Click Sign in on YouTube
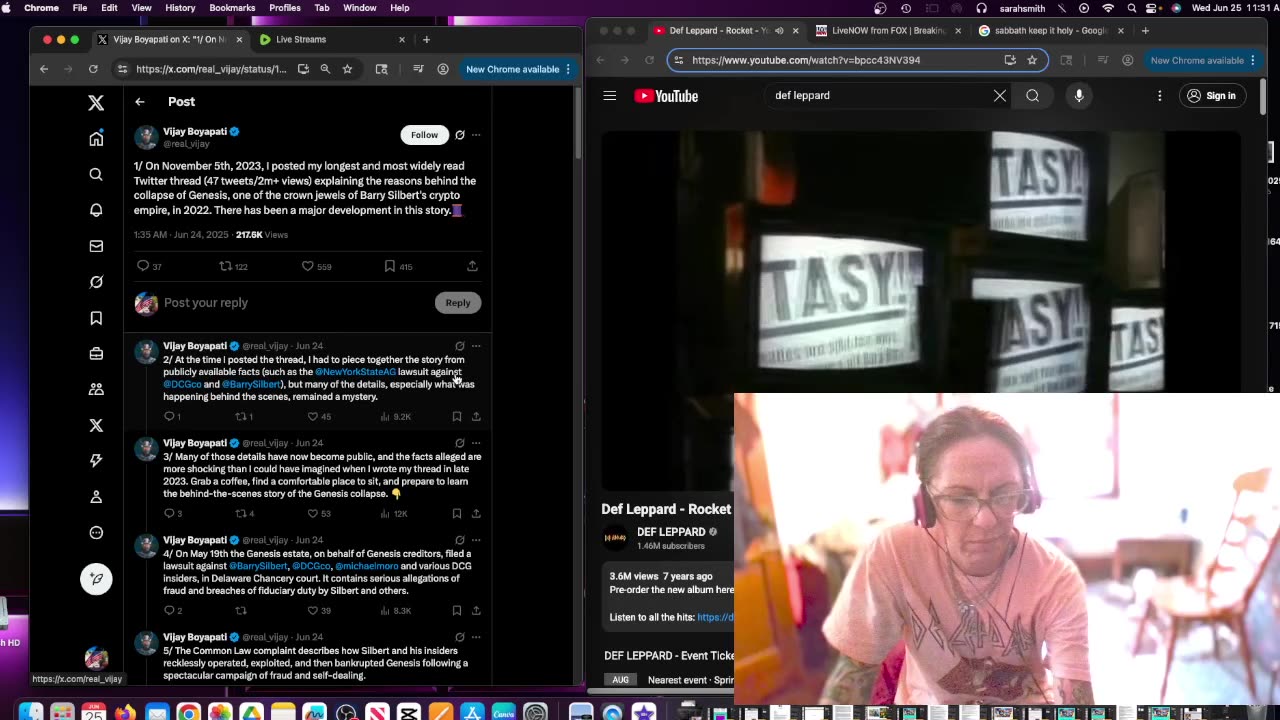1280x720 pixels. (x=1211, y=96)
